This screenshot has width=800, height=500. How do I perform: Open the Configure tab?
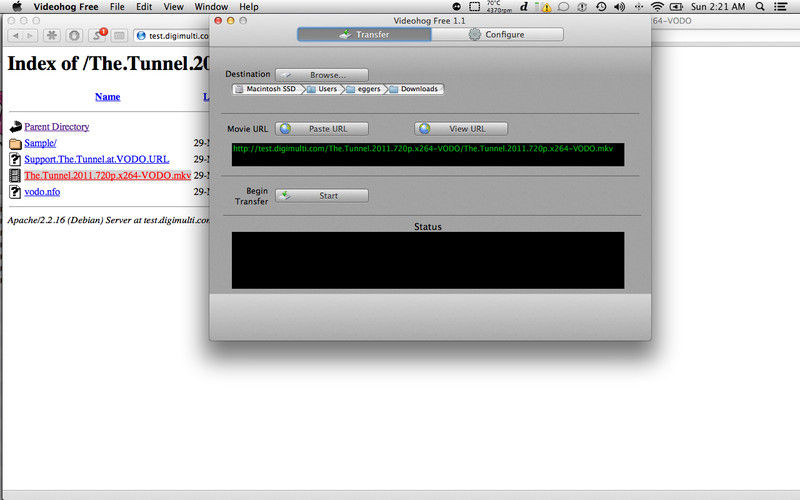(497, 34)
